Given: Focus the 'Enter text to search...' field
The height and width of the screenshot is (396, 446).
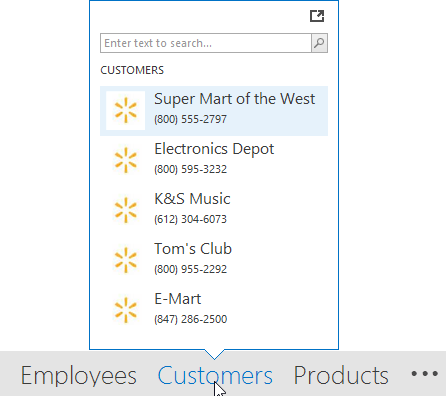Looking at the screenshot, I should click(x=206, y=43).
